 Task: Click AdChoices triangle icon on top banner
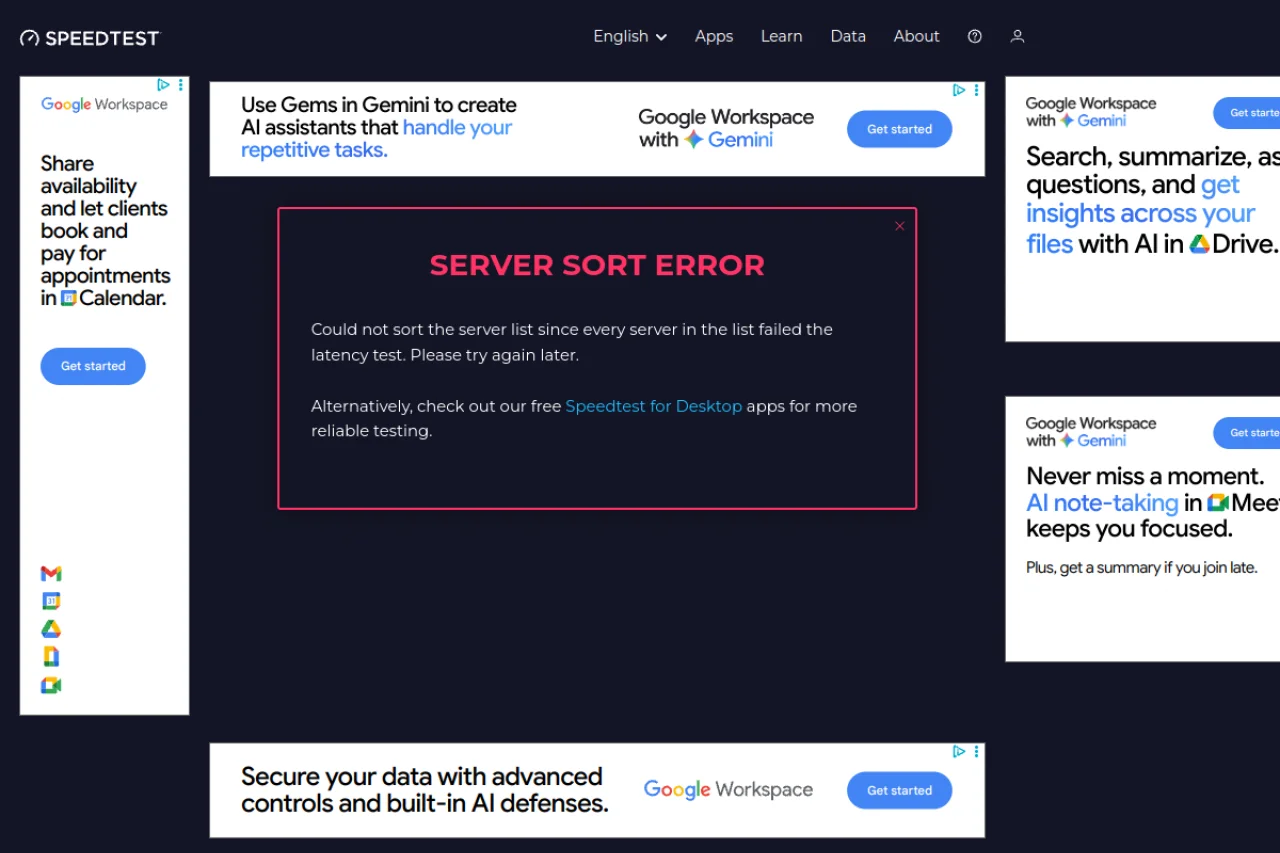[959, 90]
